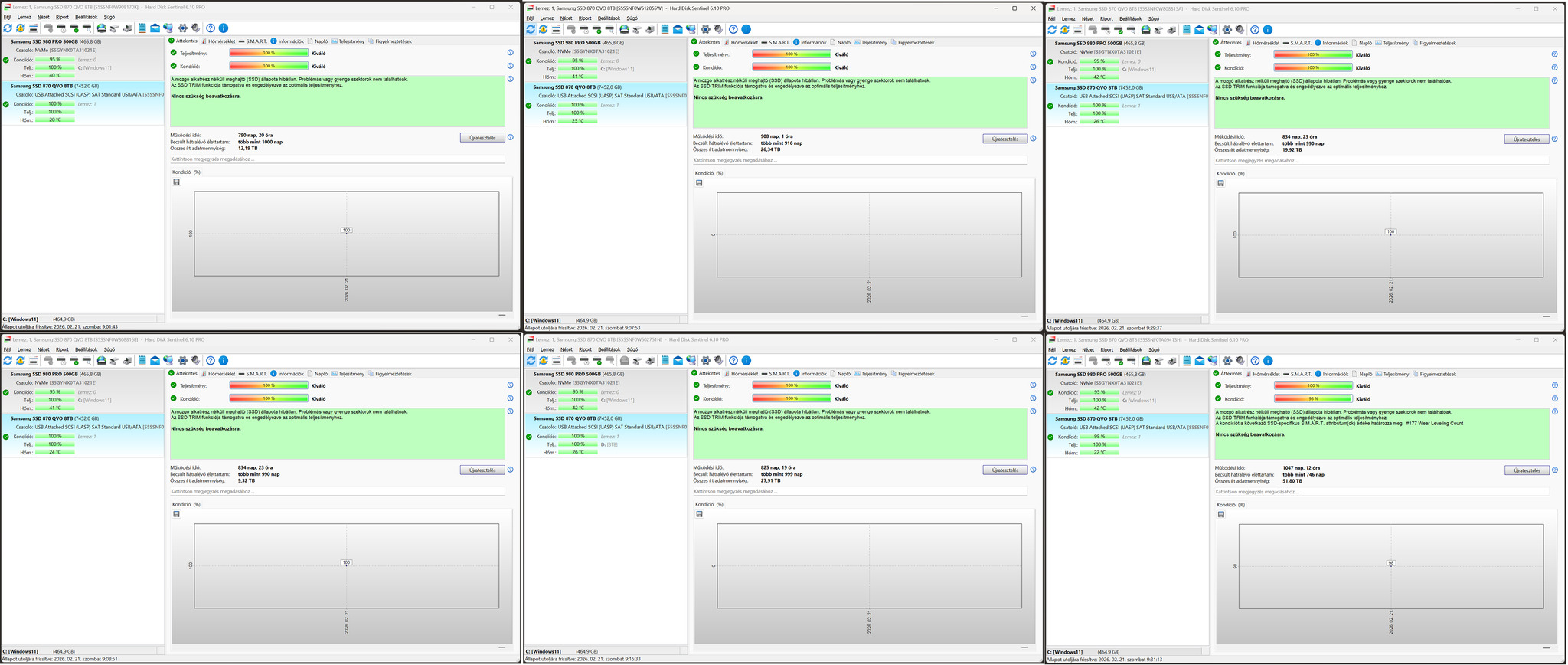Click Újratesztelés button in 908 nap window
The image size is (1568, 665).
point(1004,139)
